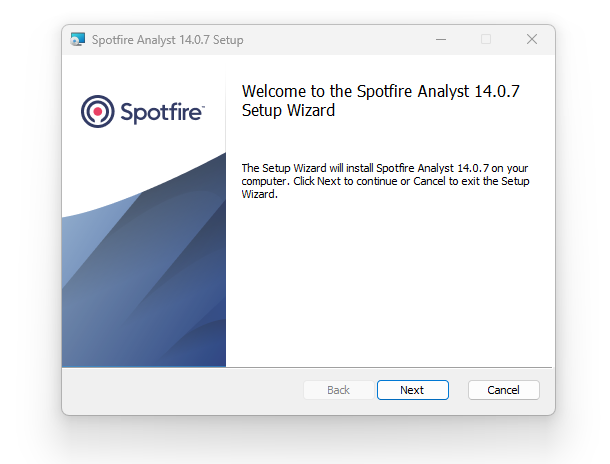Click the 'Spotfire Analyst 14.0.7 Setup' title text
Image resolution: width=610 pixels, height=464 pixels.
[x=168, y=40]
